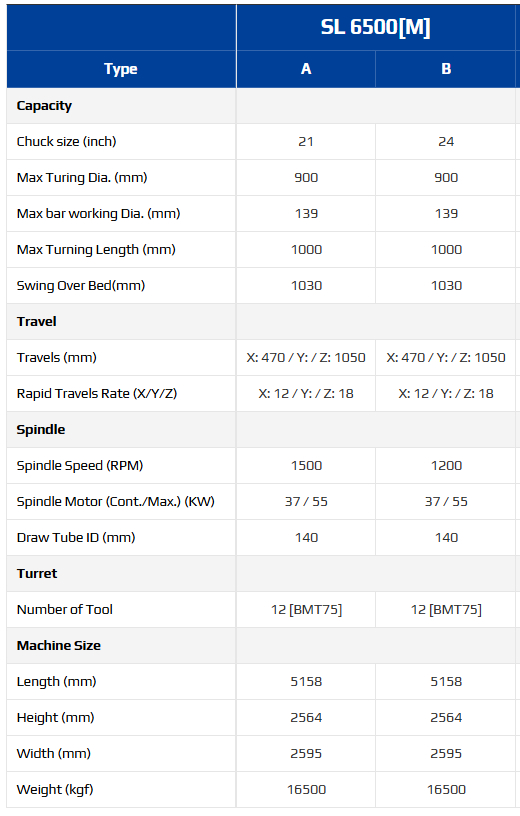Select the Max Turing Dia. (mm) label
Screen dimensions: 520x816
click(82, 177)
